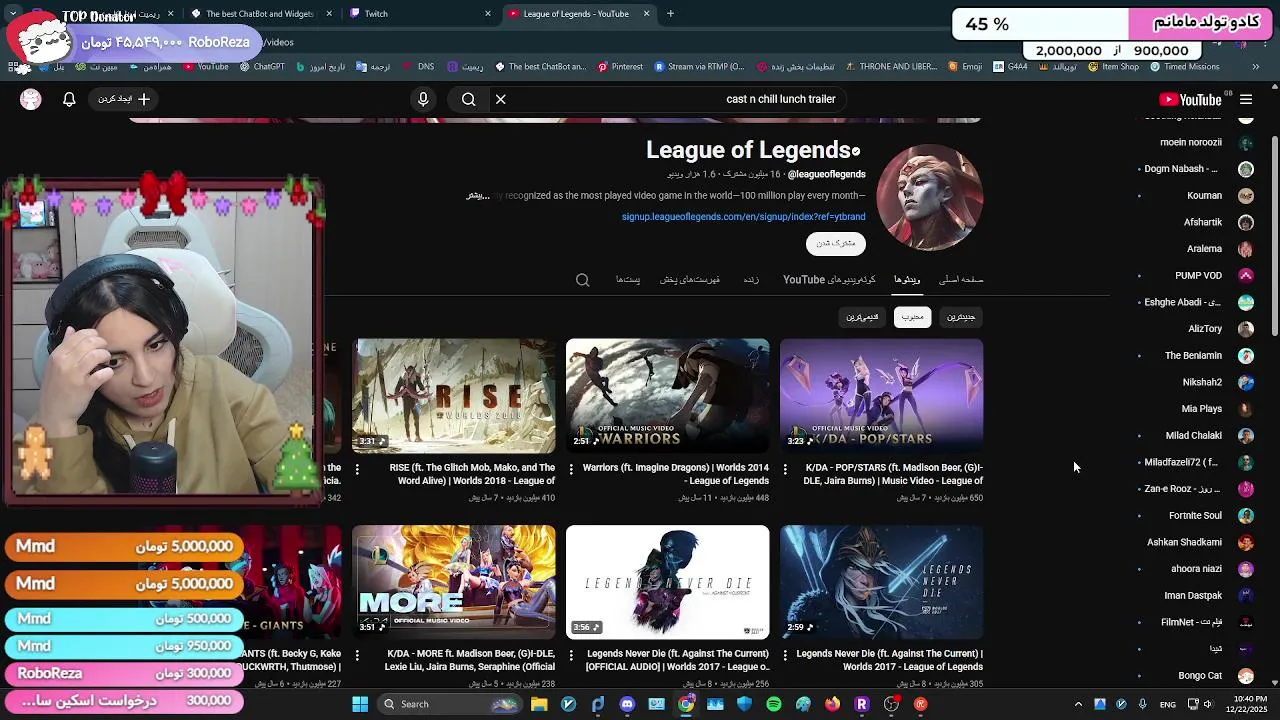Switch to The best ChatBot and Widgets tab
The image size is (1280, 720).
point(258,13)
